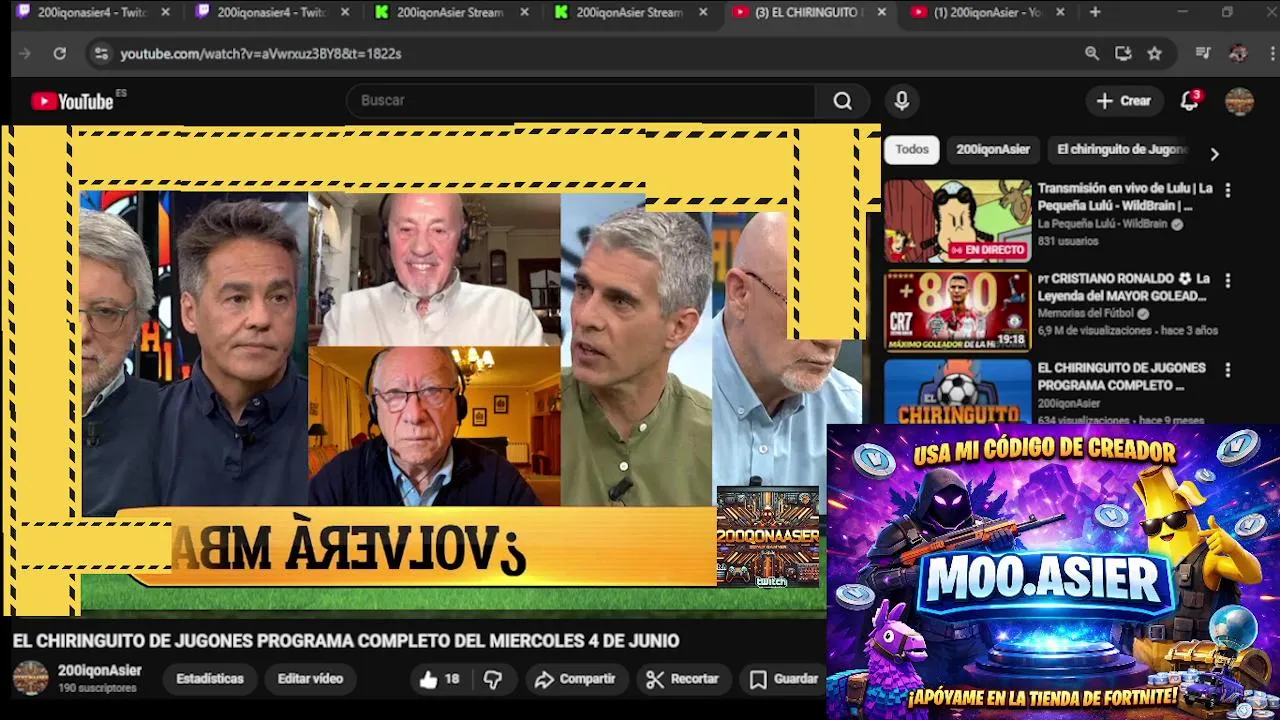Open site information icon beside the URL

(x=100, y=53)
